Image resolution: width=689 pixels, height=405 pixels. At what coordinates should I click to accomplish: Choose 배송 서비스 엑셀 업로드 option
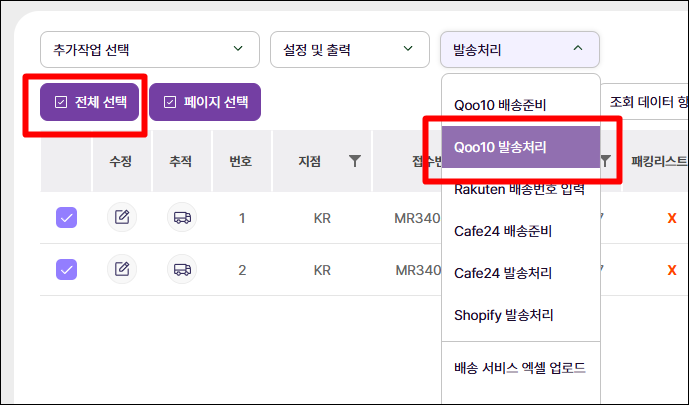[521, 368]
